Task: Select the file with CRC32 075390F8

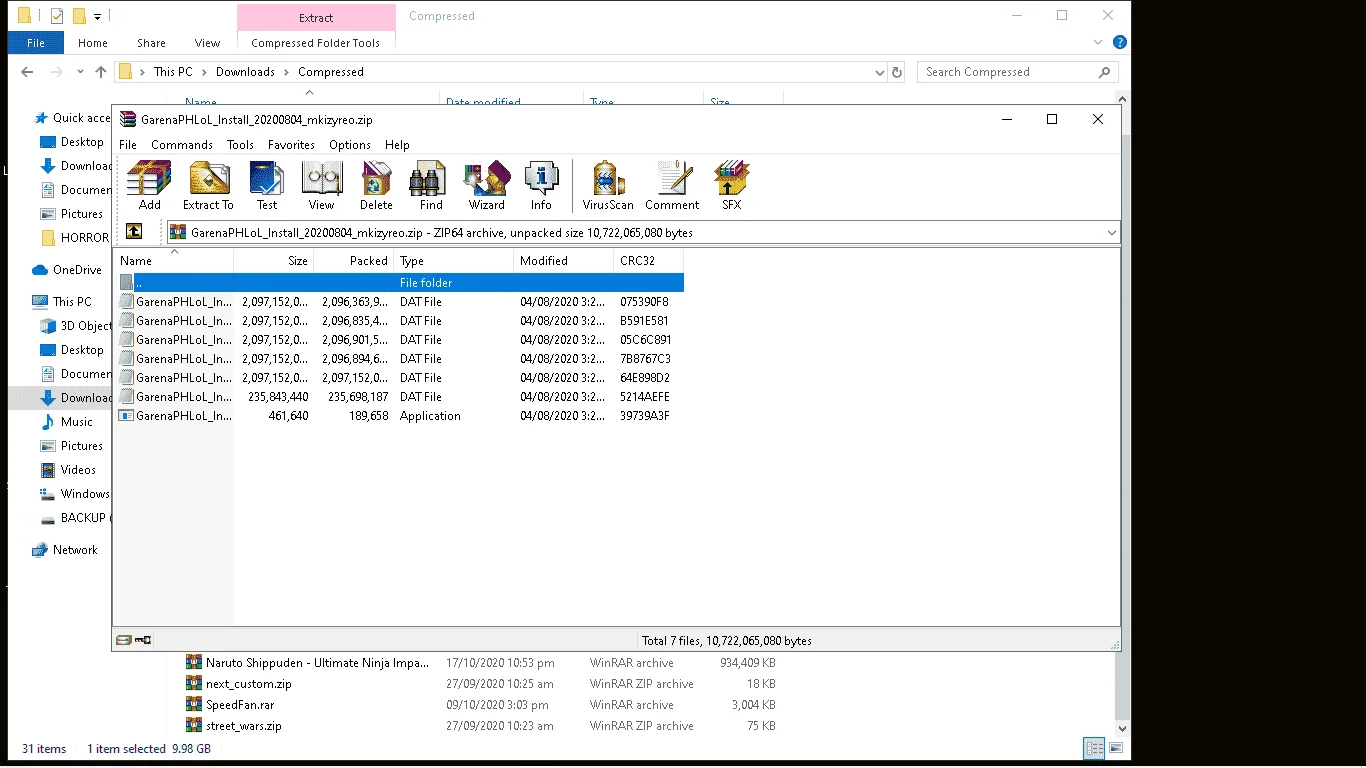Action: pyautogui.click(x=400, y=302)
